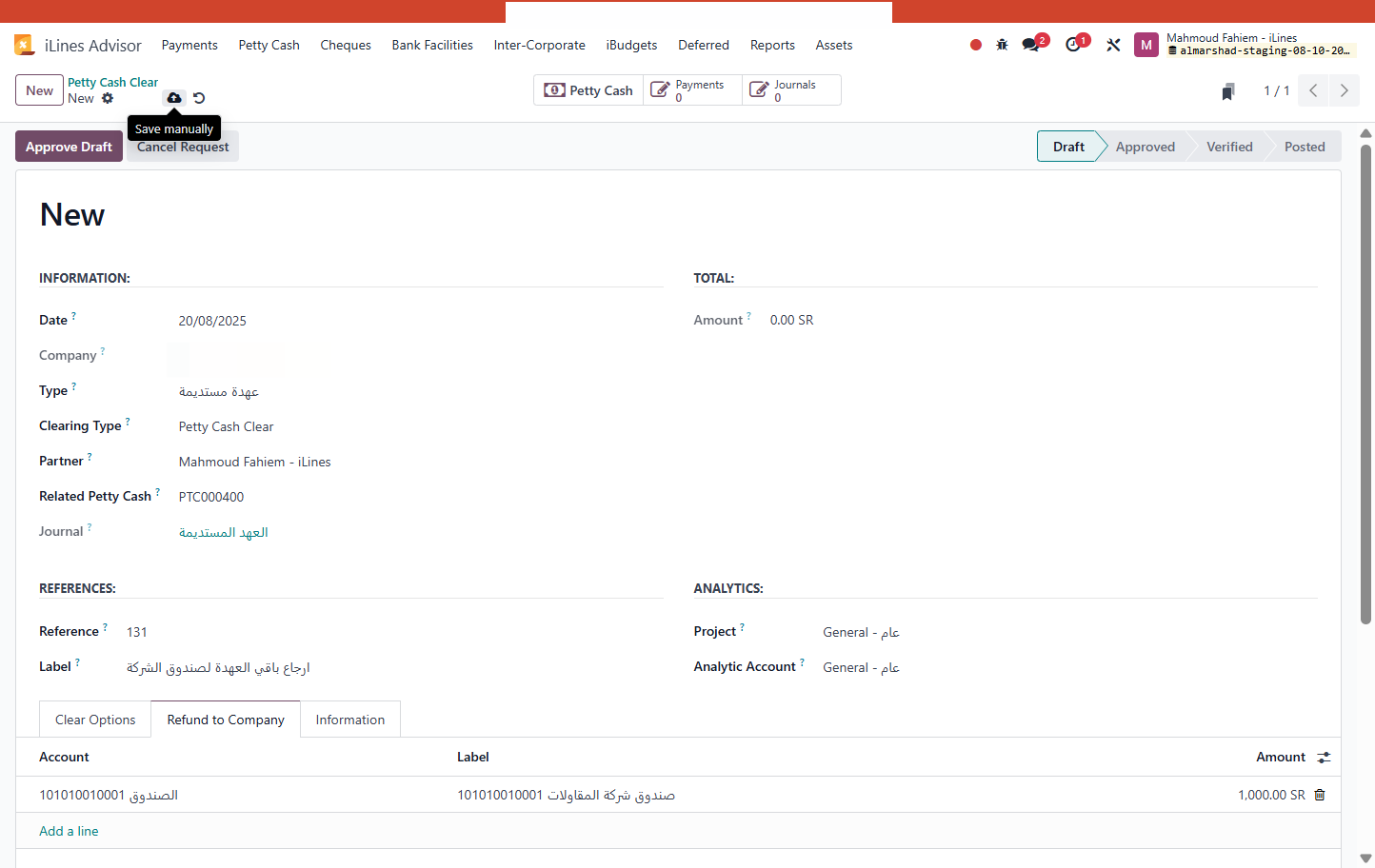Viewport: 1375px width, 868px height.
Task: Click Add a line link
Action: click(69, 831)
